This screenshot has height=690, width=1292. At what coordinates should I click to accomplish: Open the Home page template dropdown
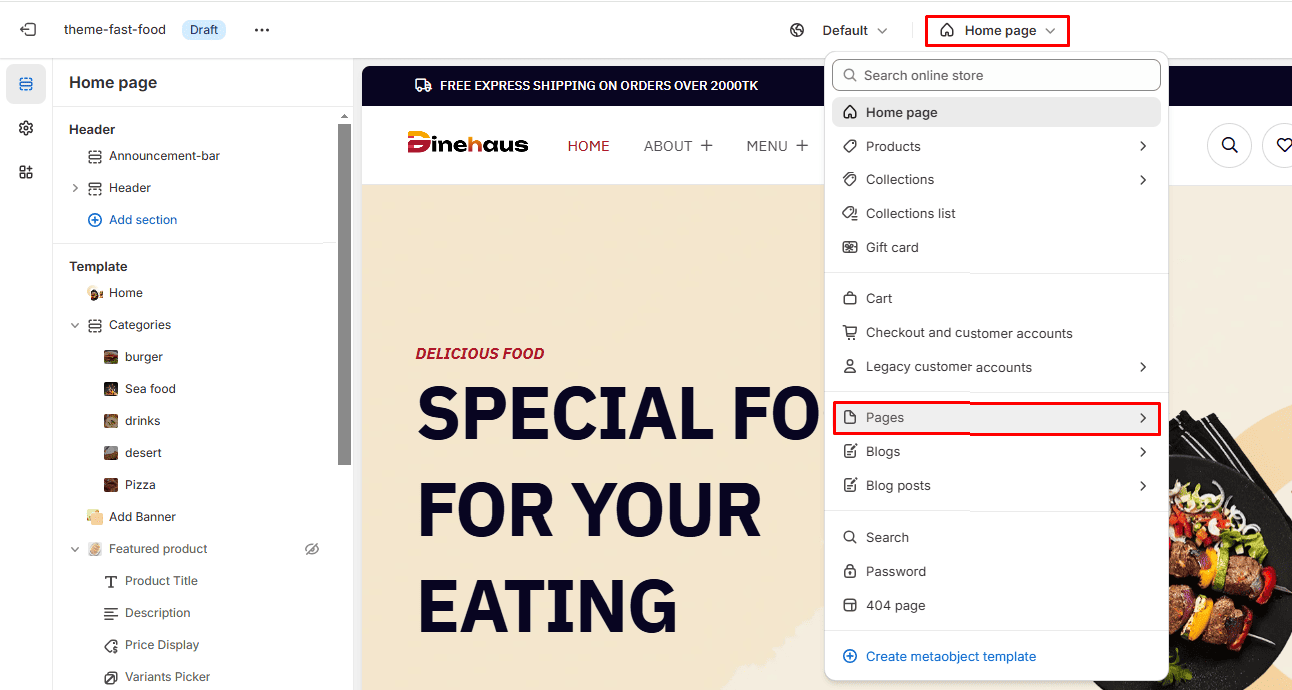coord(997,31)
